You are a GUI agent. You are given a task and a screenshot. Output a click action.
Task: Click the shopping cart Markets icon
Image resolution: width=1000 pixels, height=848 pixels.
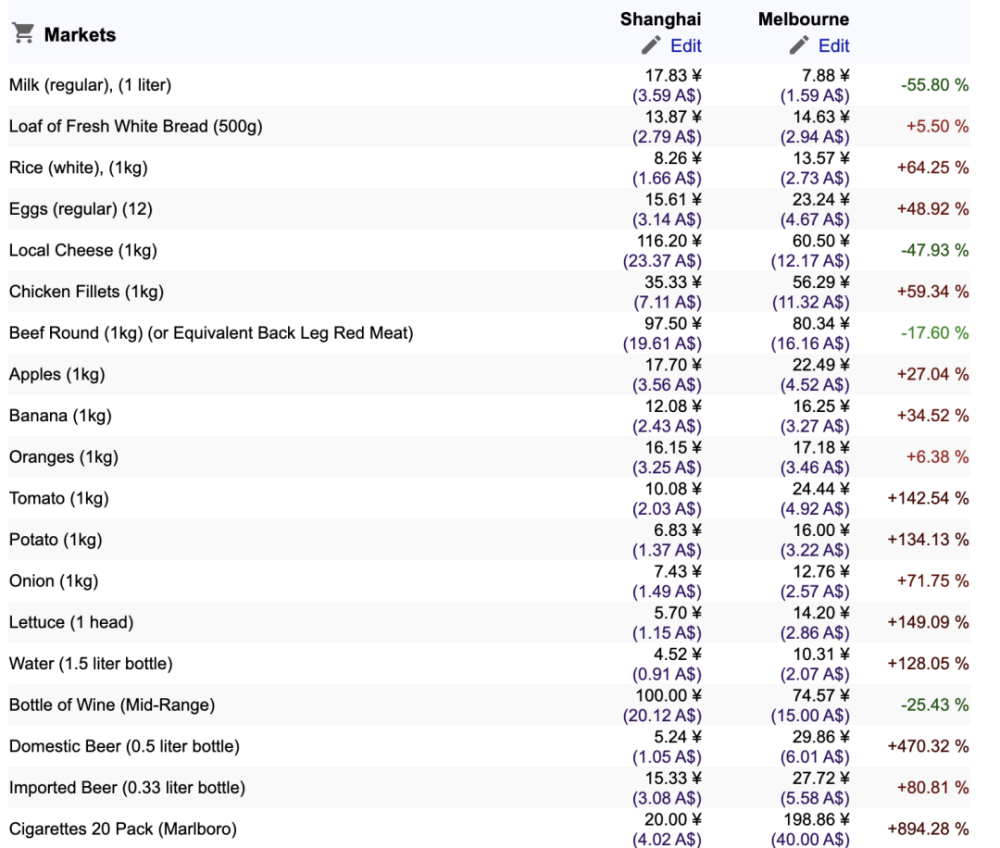coord(24,33)
